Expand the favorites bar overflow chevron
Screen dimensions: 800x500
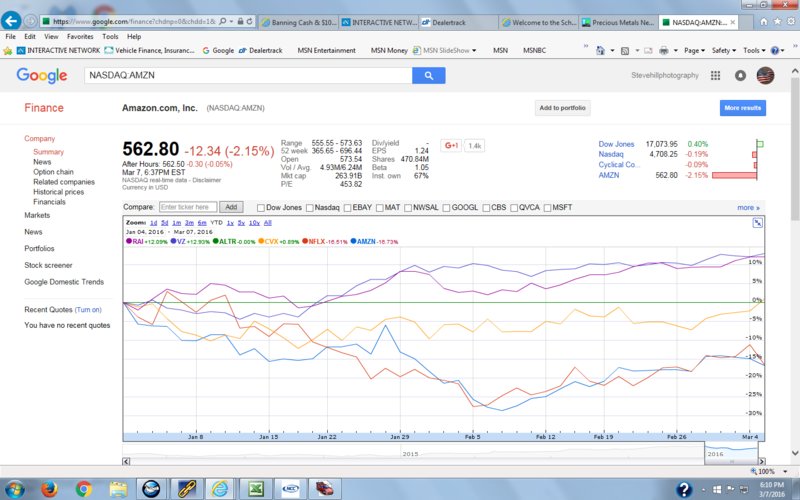click(586, 47)
